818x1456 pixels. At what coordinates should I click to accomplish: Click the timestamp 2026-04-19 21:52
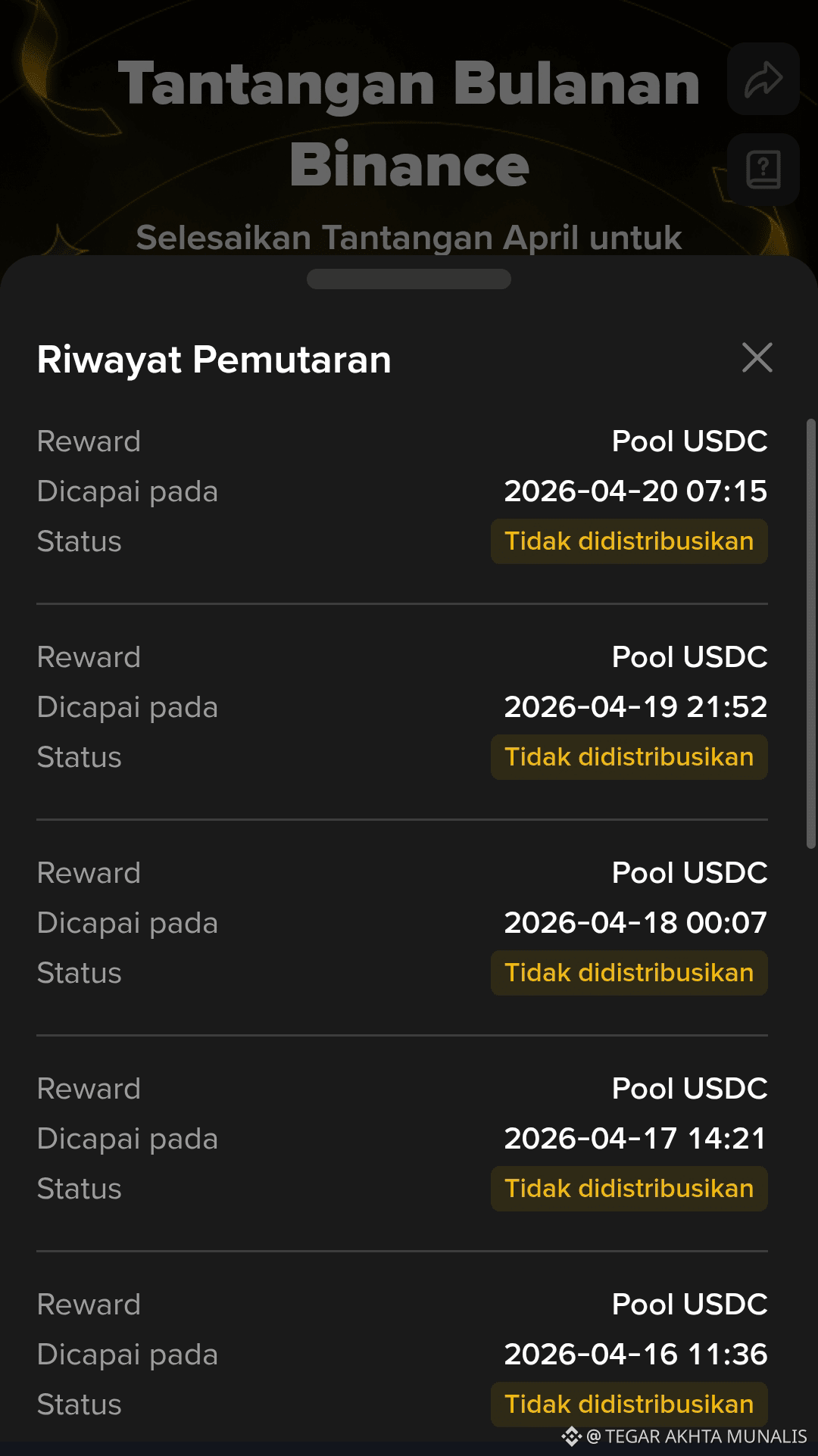click(636, 707)
